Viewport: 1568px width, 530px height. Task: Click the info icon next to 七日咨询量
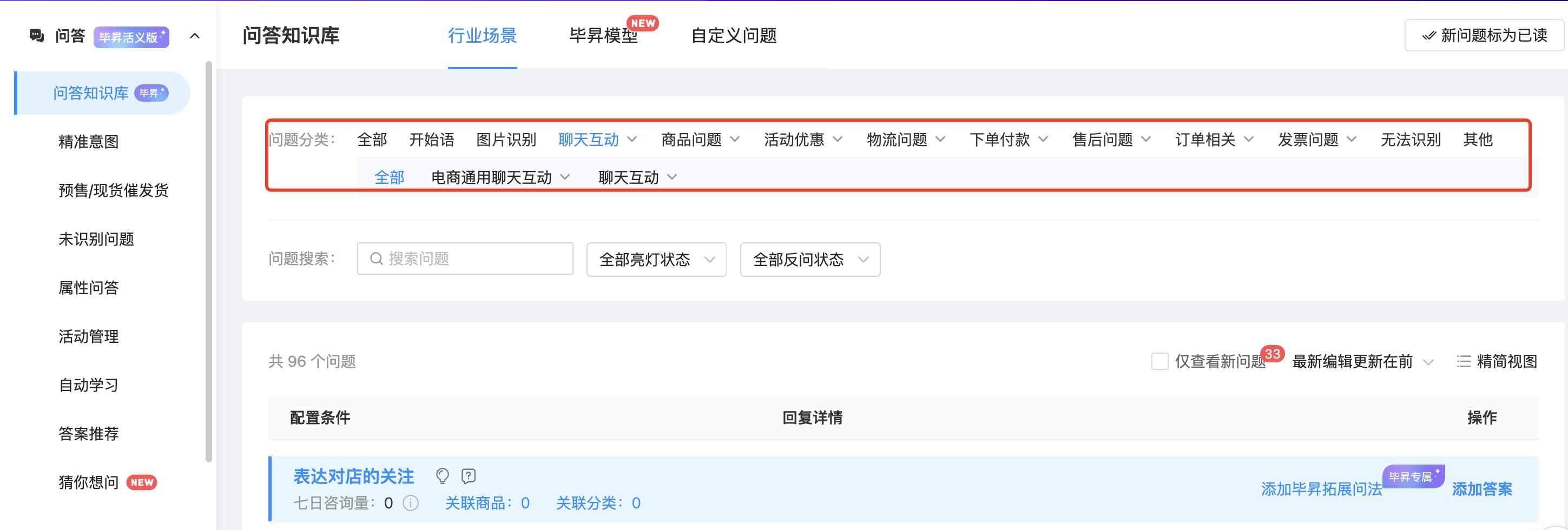click(411, 503)
